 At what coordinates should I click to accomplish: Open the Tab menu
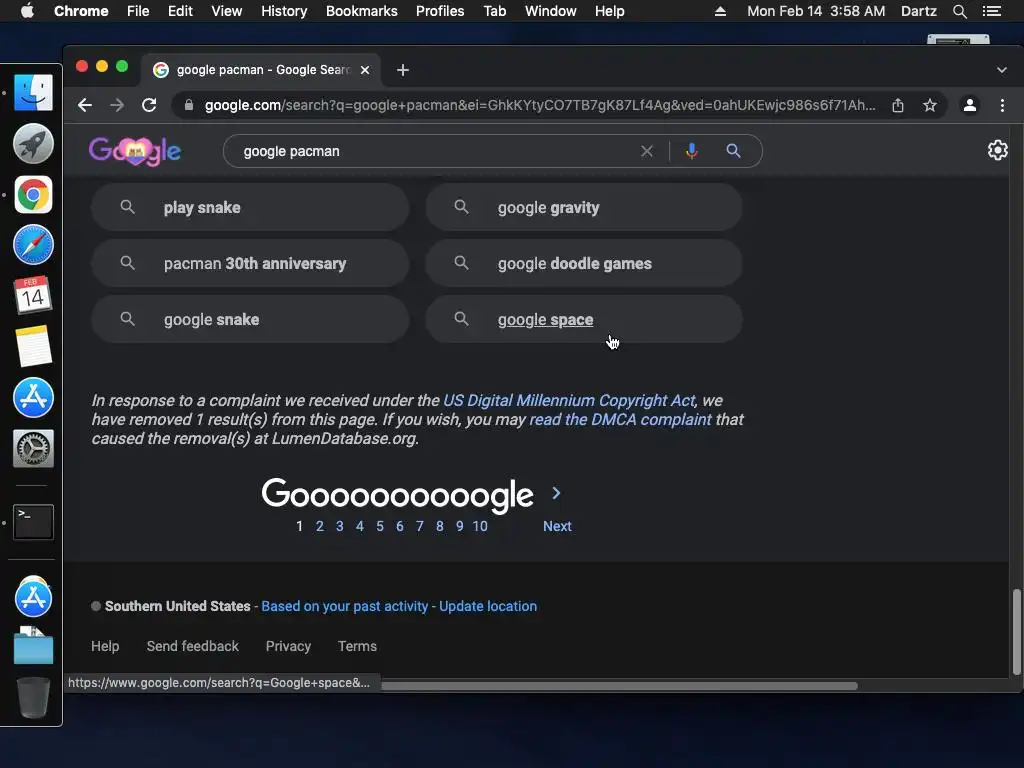tap(494, 11)
